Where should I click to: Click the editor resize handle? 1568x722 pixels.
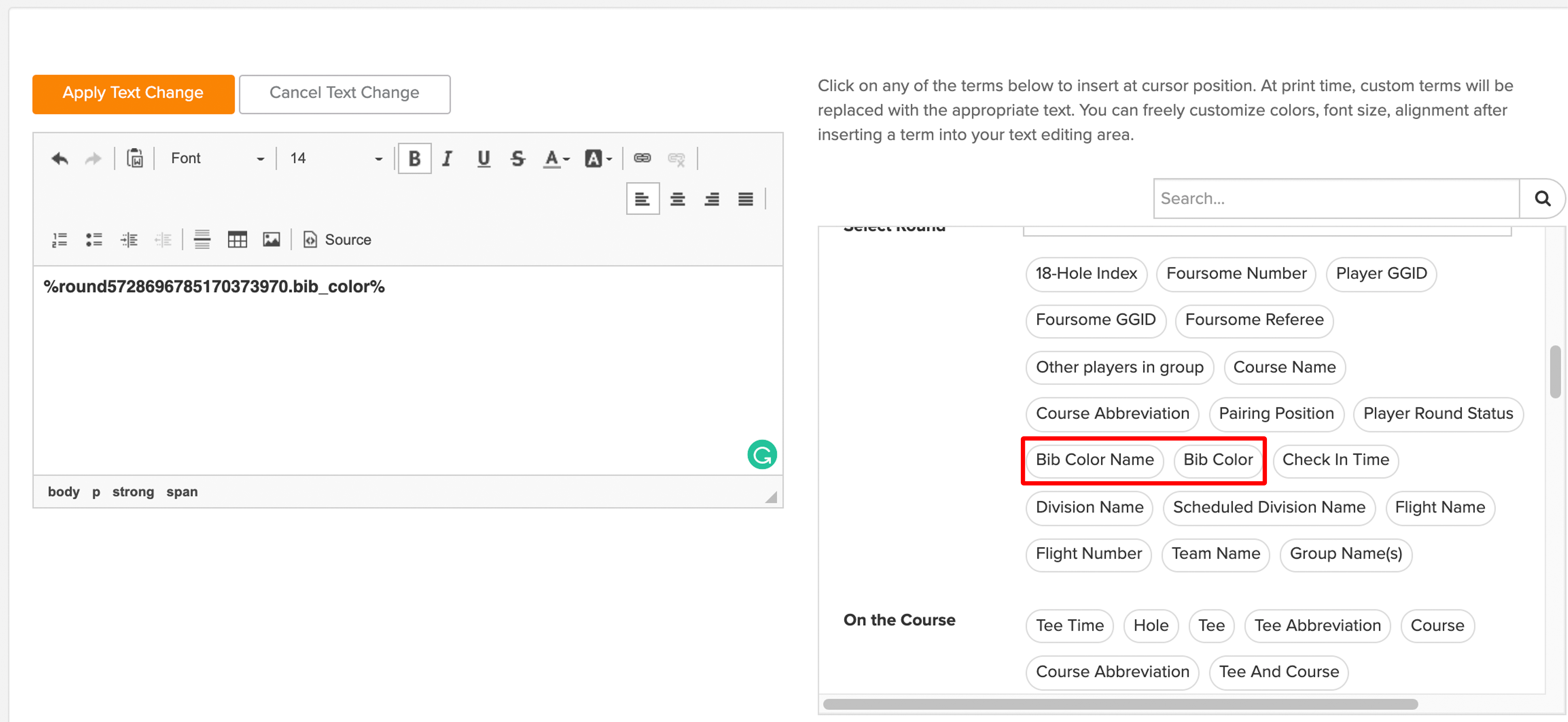coord(771,497)
